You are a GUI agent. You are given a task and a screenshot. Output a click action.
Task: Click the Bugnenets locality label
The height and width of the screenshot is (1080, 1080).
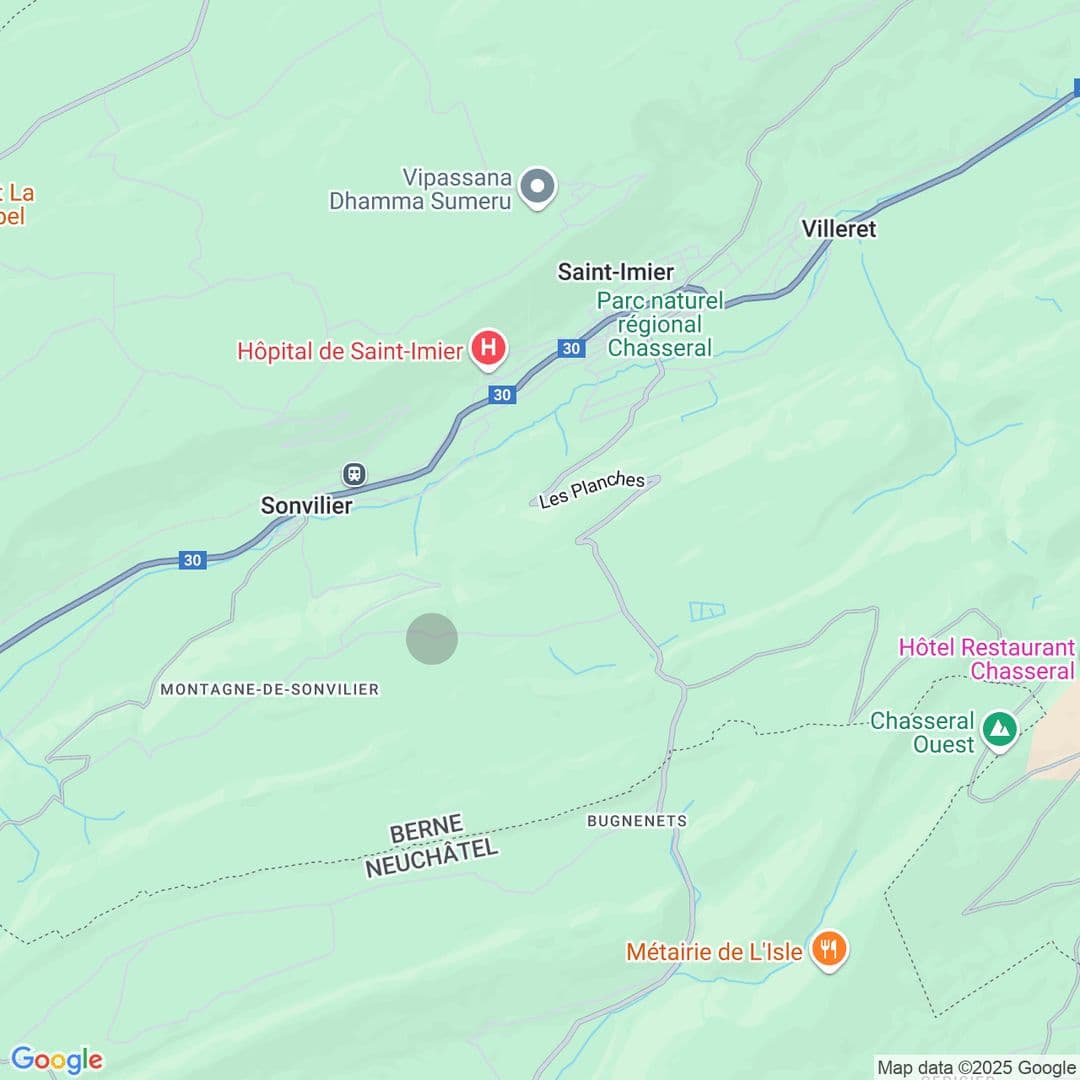pos(637,820)
